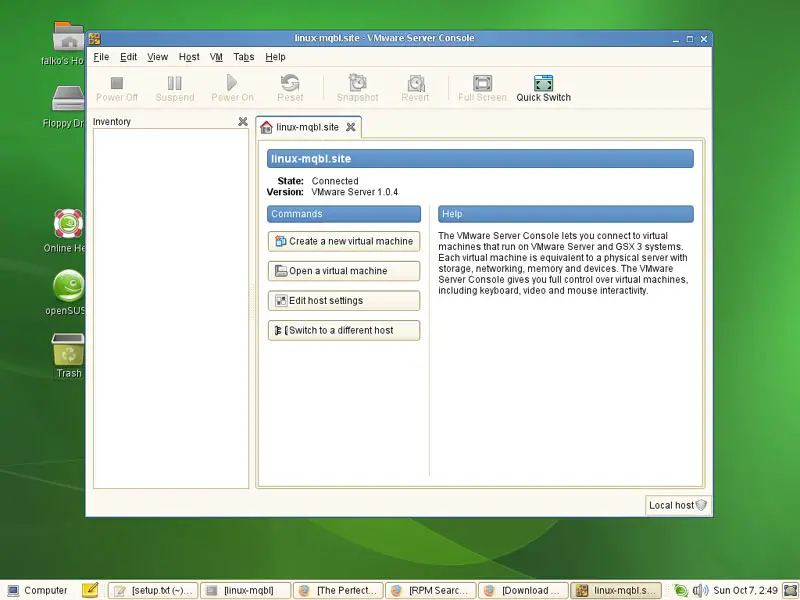Switch to the setup.txt taskbar window
The image size is (800, 600).
click(x=153, y=590)
